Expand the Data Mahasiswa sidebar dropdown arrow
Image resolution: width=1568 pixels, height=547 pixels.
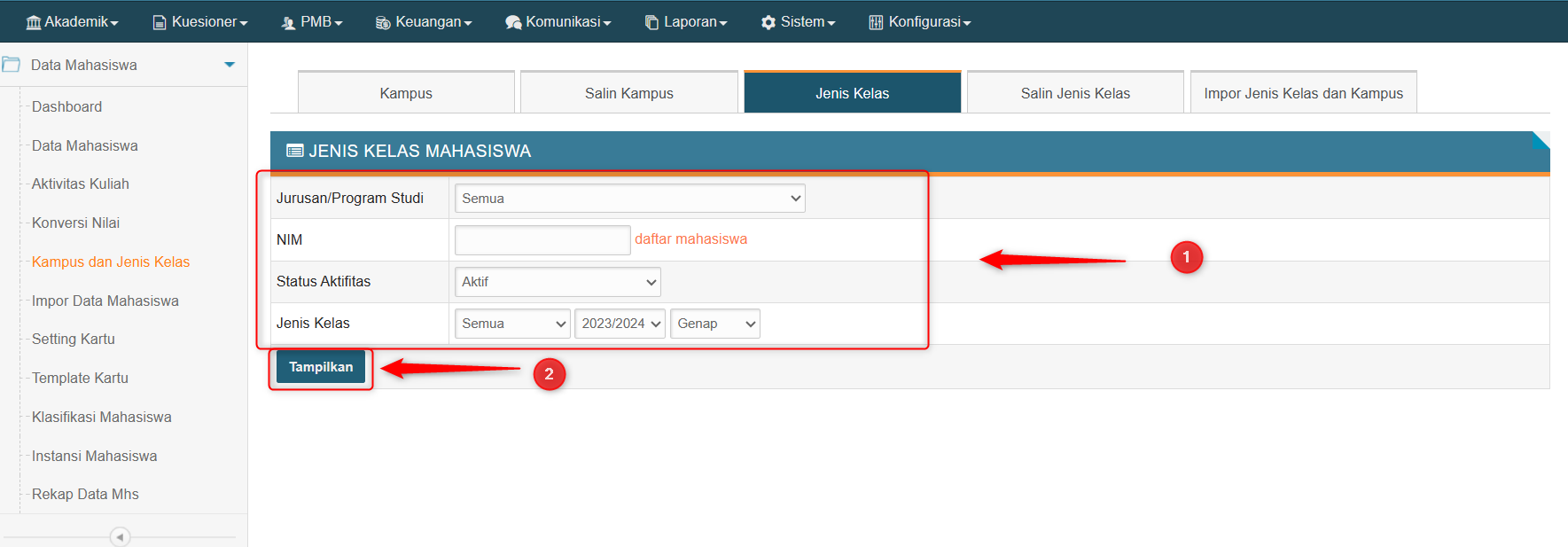coord(230,65)
